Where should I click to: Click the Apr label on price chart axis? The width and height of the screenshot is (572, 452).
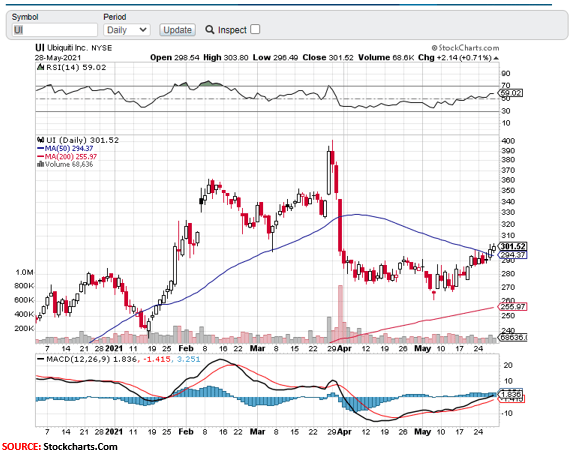pos(344,349)
